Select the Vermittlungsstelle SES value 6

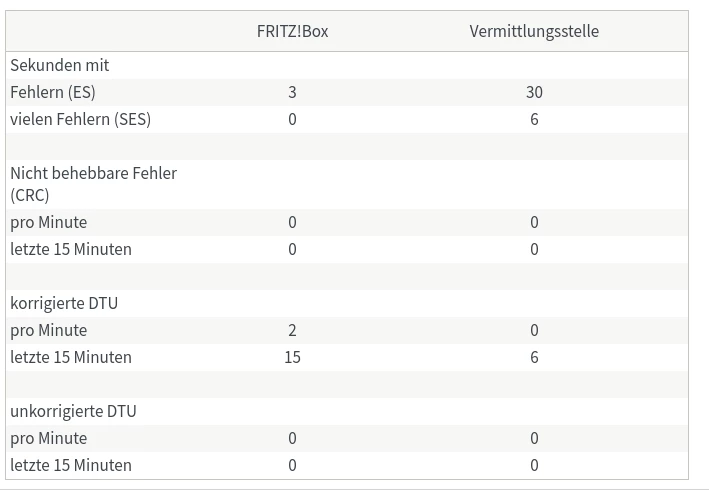(x=534, y=119)
